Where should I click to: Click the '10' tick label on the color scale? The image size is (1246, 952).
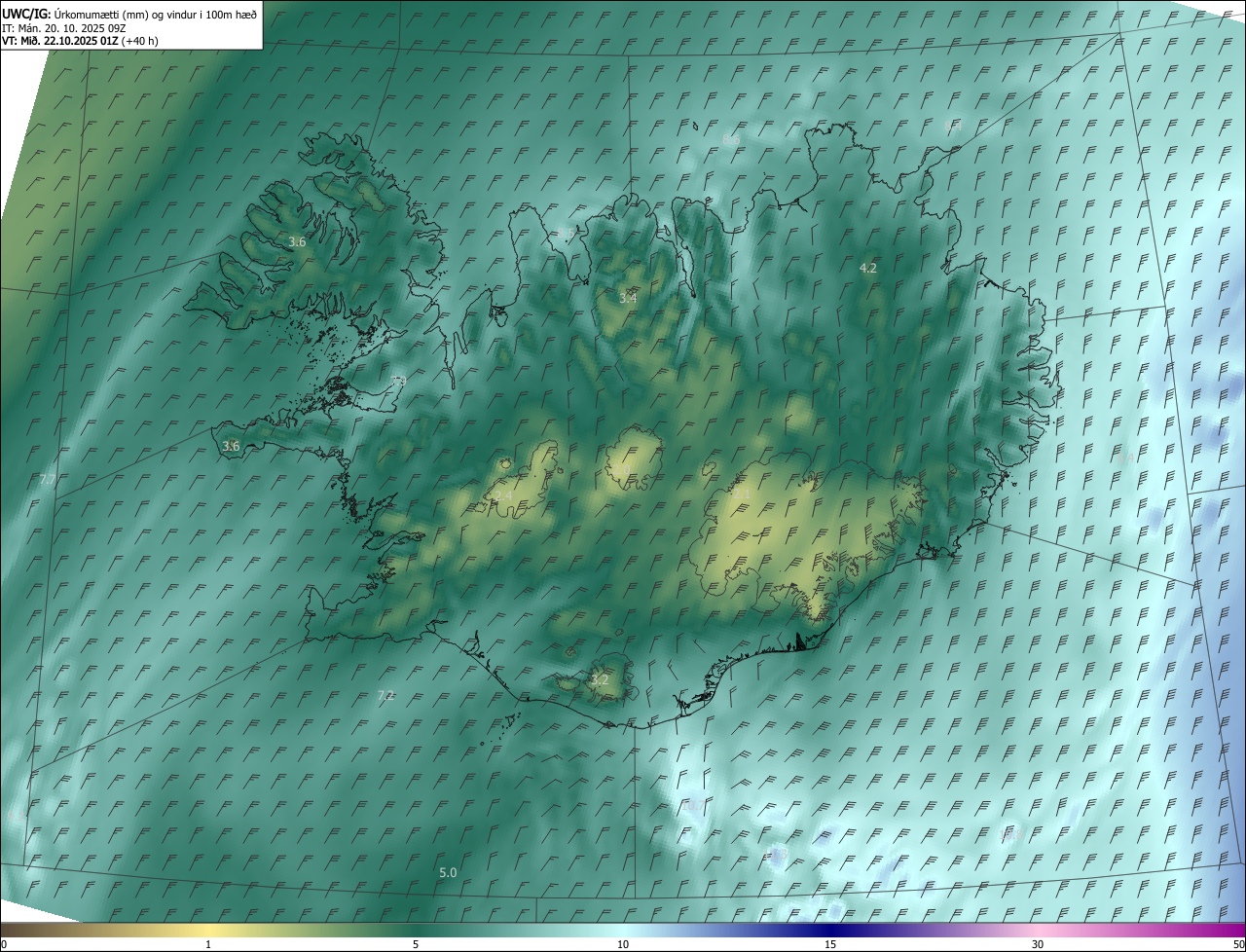pos(623,945)
